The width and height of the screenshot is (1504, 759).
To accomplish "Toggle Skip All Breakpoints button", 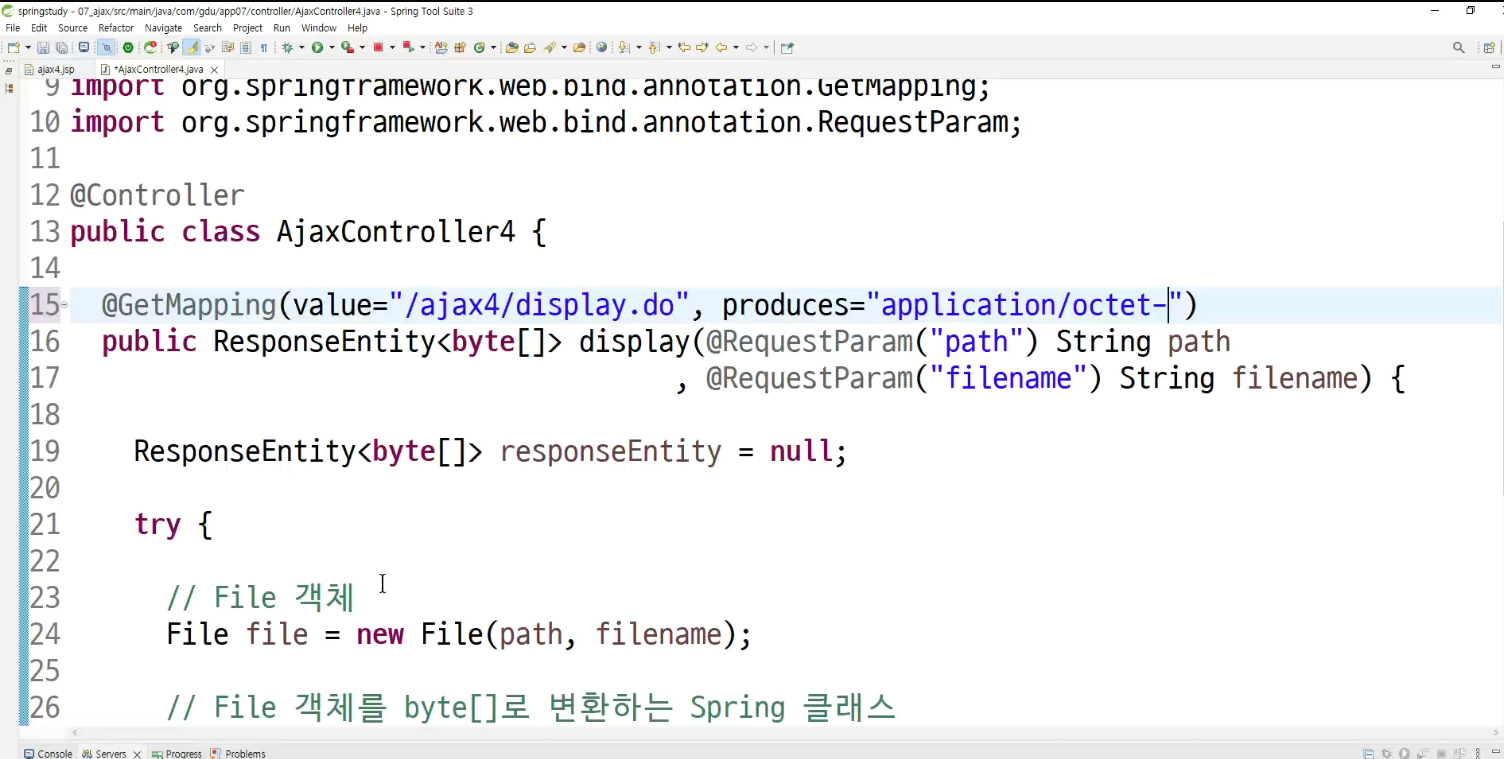I will [106, 47].
